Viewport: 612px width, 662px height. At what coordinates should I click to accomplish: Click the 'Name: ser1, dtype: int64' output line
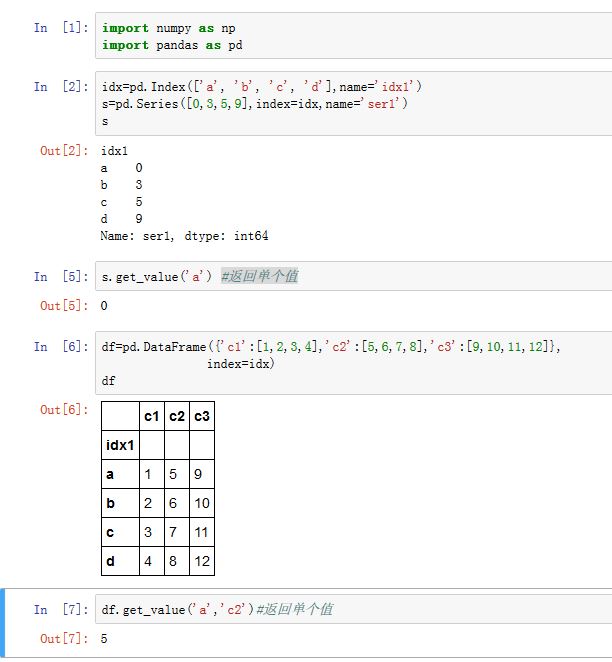[x=184, y=236]
